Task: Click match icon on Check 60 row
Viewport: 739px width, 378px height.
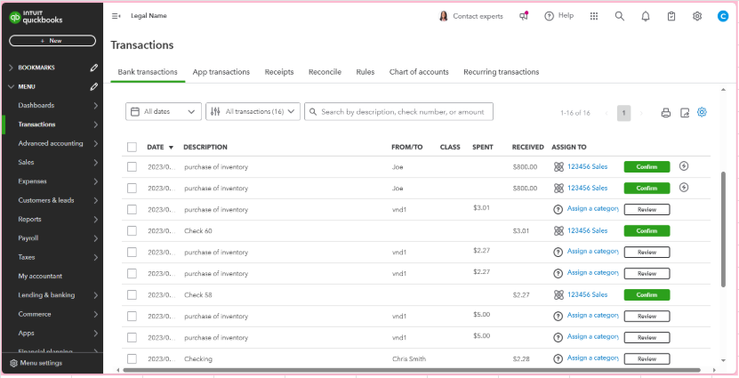Action: (x=558, y=230)
